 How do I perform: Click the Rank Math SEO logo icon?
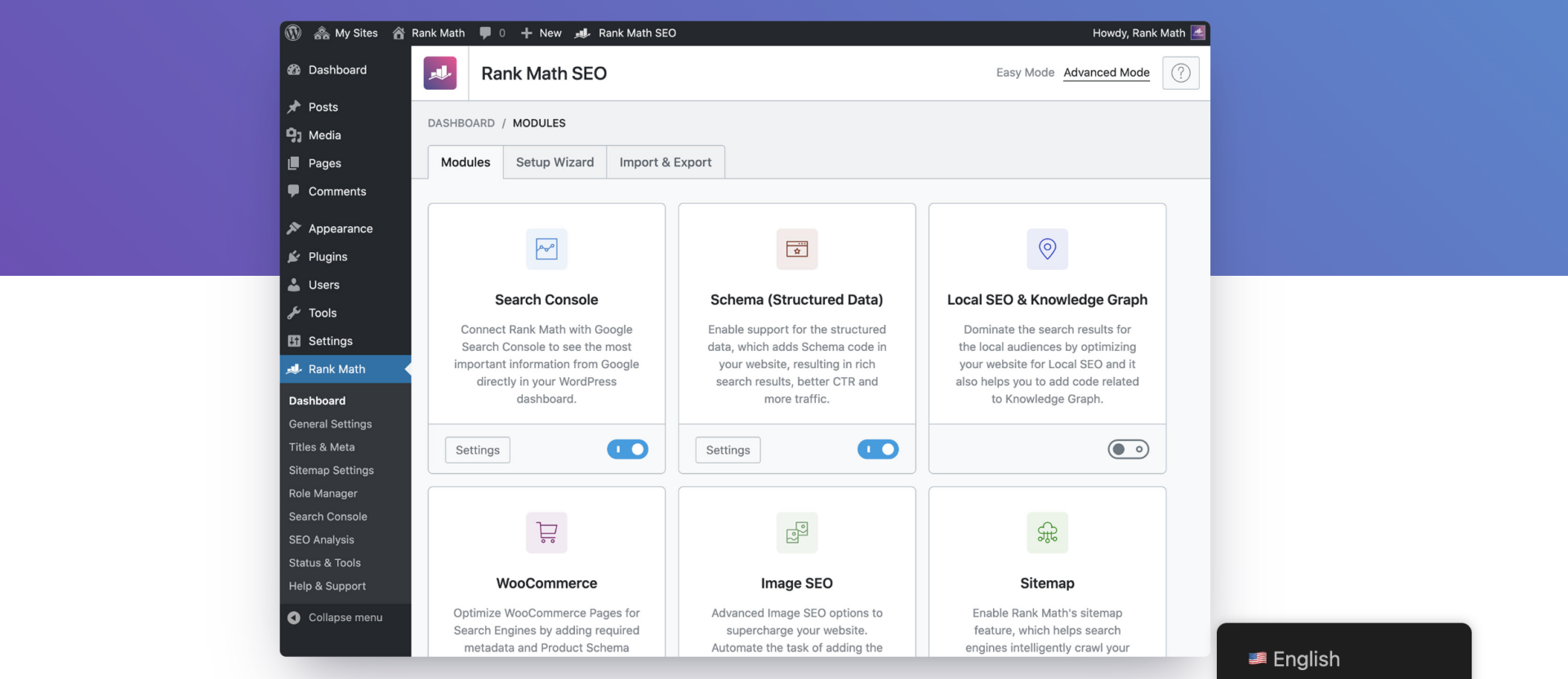[x=440, y=73]
